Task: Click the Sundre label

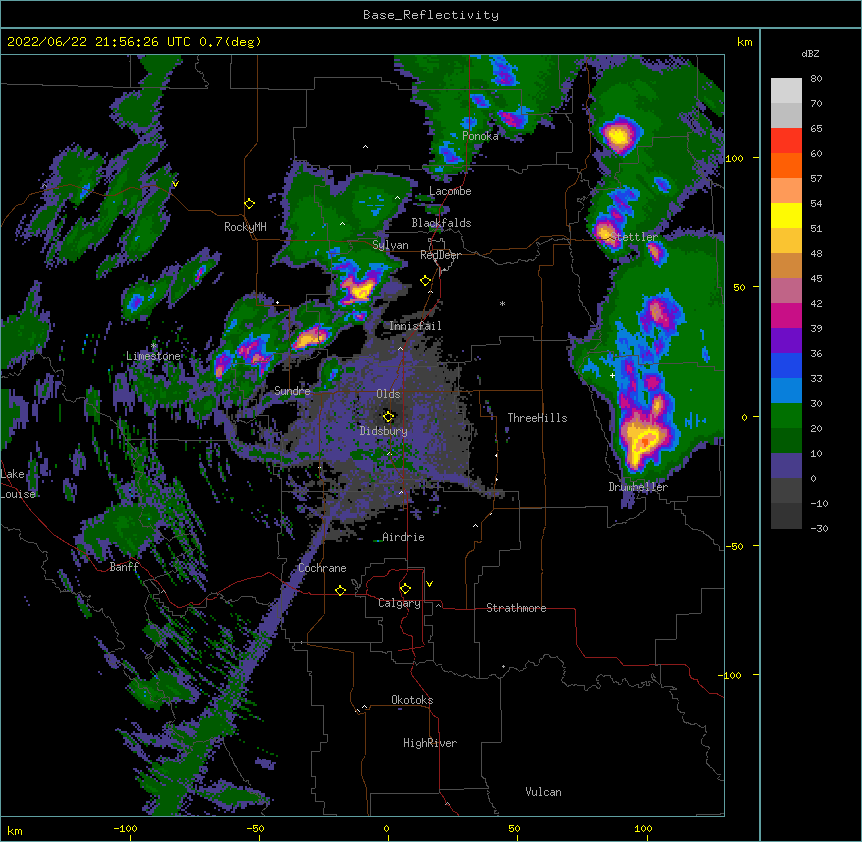Action: (x=292, y=391)
